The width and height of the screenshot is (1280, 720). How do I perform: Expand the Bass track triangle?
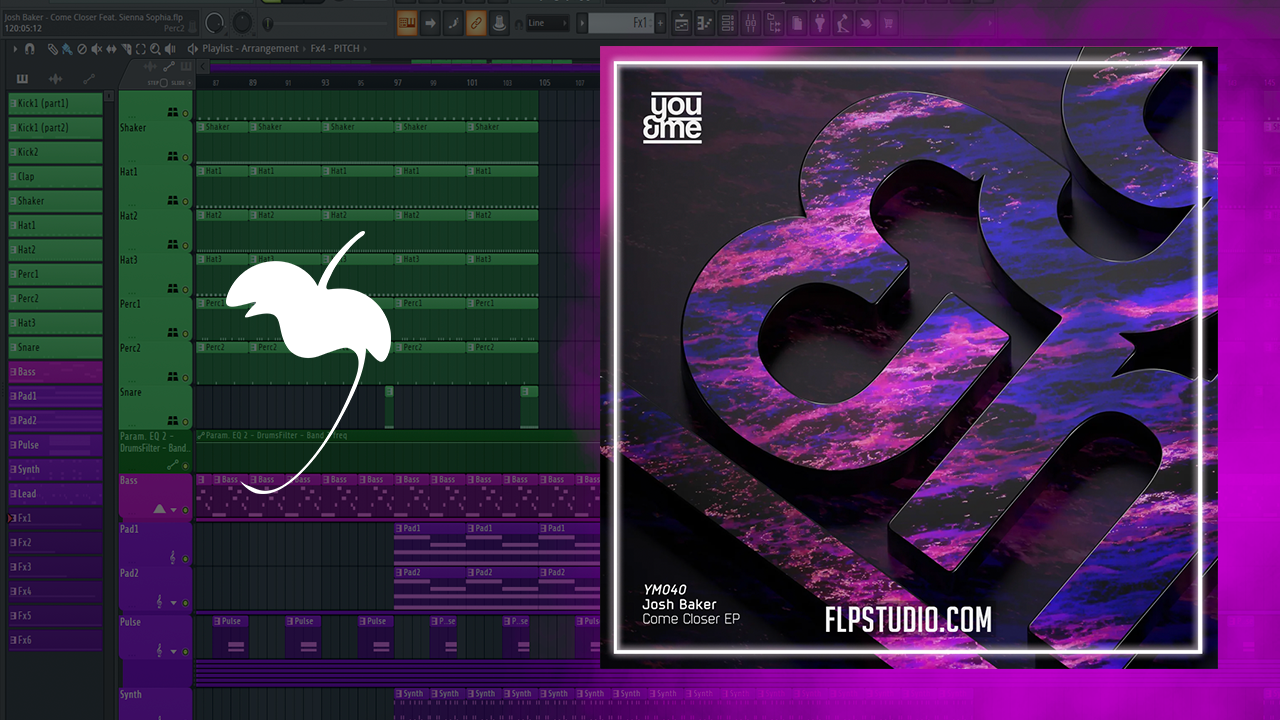[159, 509]
